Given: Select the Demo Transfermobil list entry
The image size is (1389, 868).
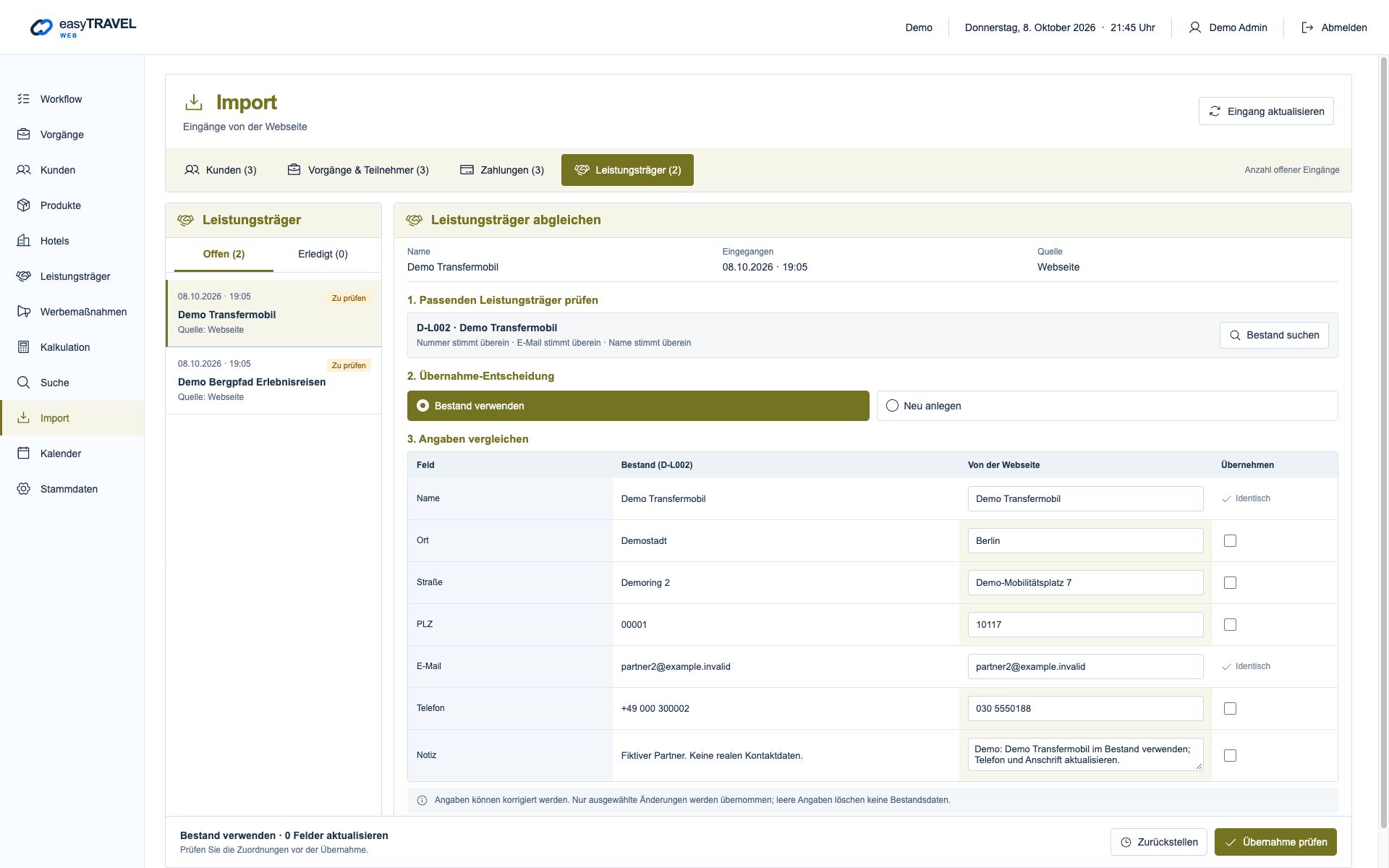Looking at the screenshot, I should tap(273, 313).
